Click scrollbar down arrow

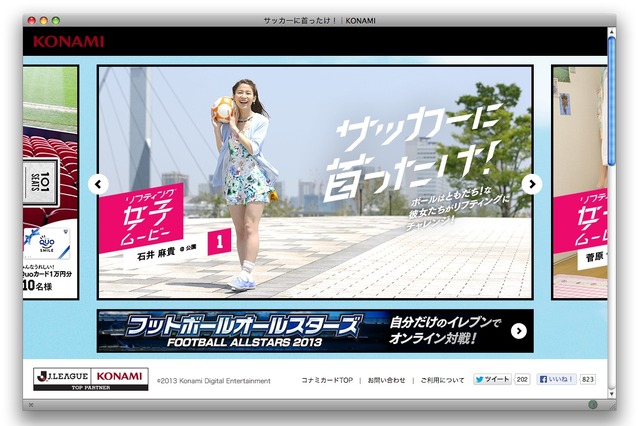612,394
